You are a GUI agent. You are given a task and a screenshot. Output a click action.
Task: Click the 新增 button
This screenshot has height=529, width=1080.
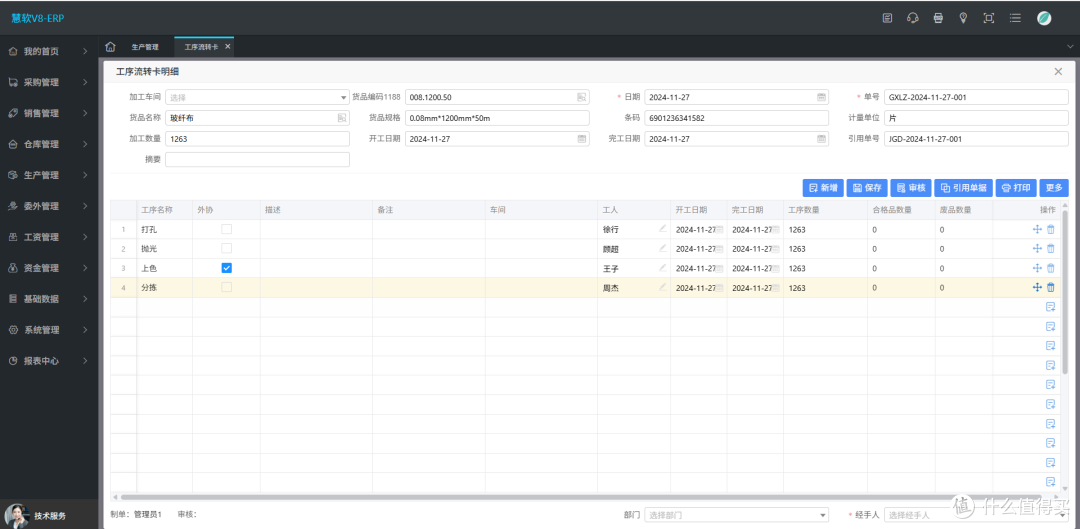pyautogui.click(x=823, y=187)
